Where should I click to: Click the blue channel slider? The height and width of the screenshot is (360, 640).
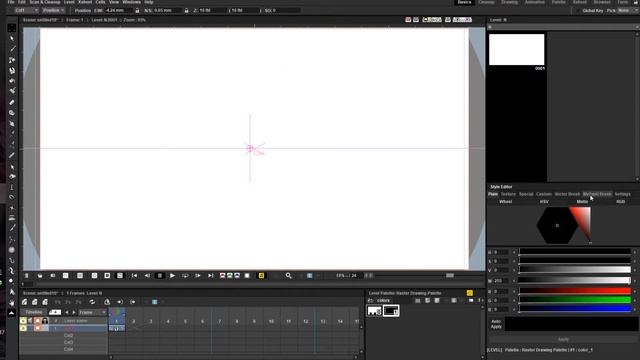575,309
